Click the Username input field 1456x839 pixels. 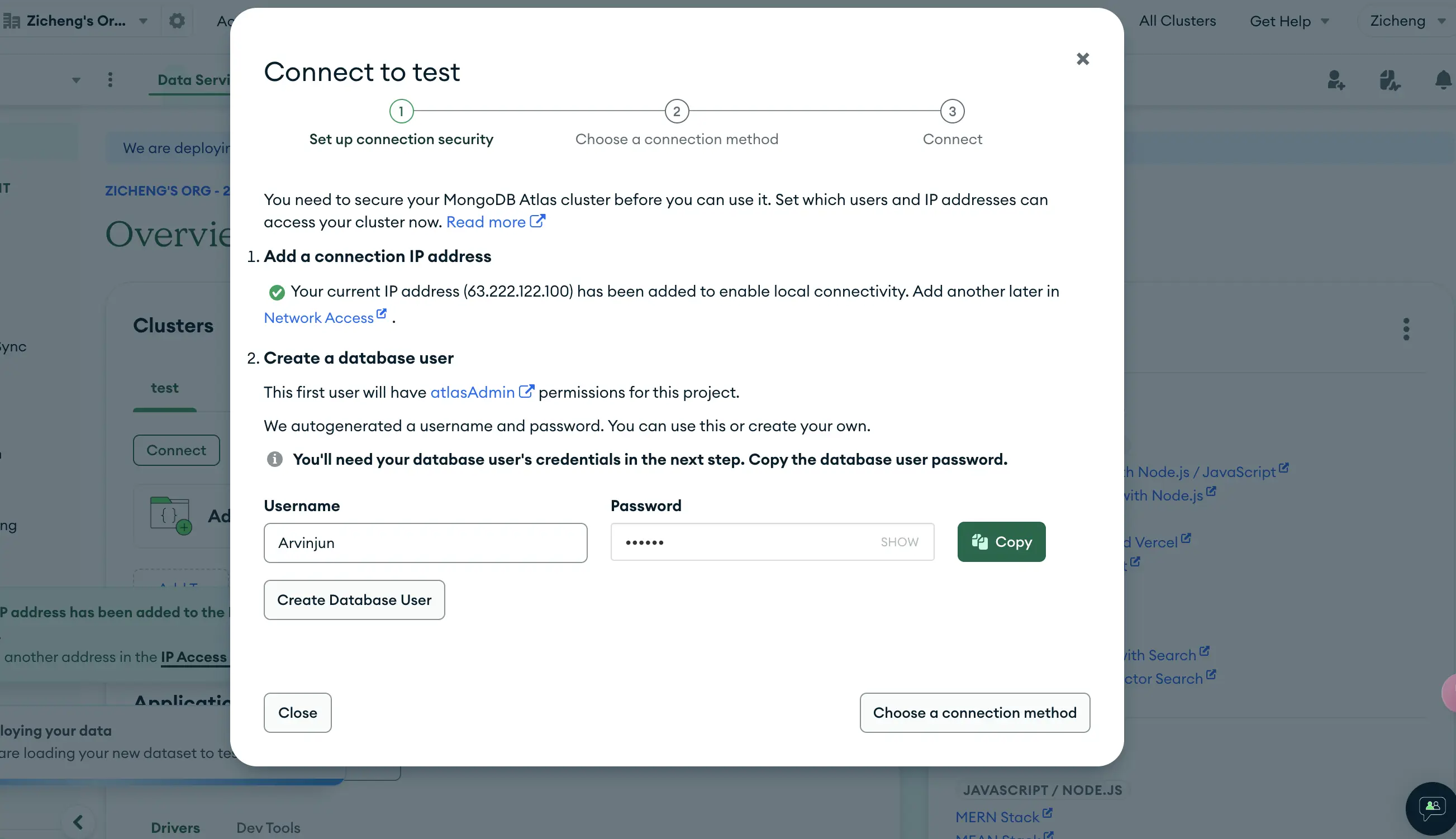pyautogui.click(x=425, y=542)
